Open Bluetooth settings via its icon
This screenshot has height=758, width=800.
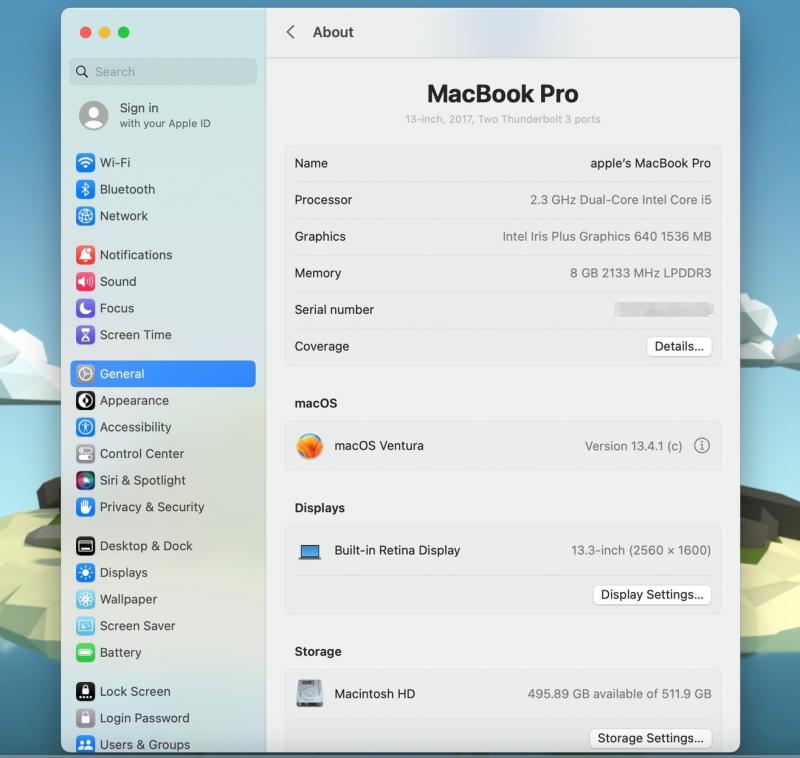(x=86, y=190)
